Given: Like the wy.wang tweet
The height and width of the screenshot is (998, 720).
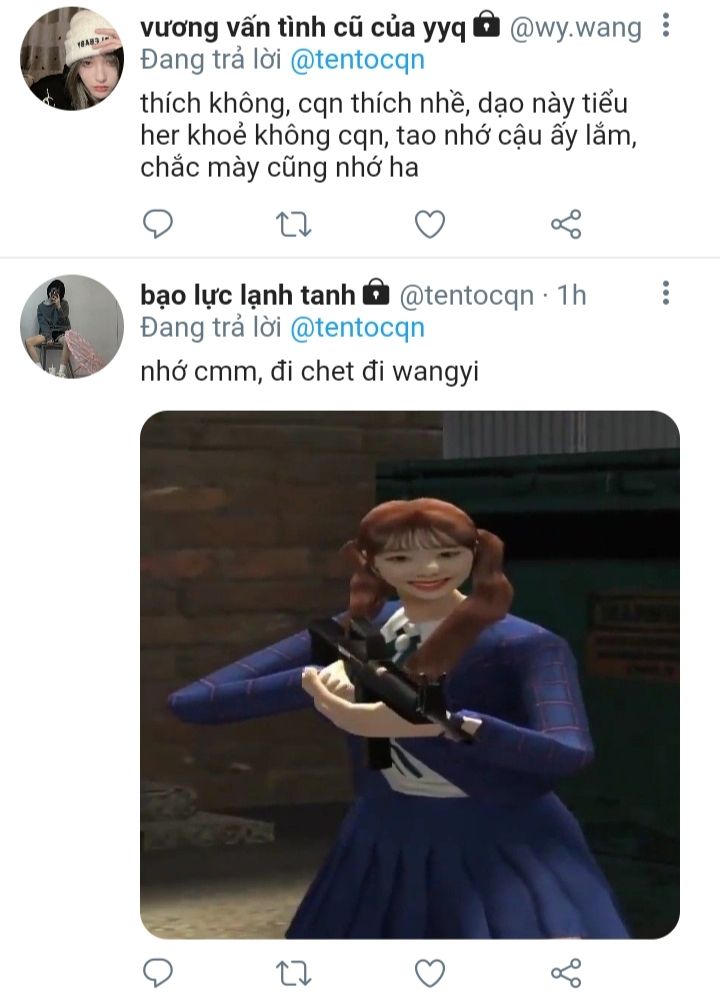Looking at the screenshot, I should click(x=430, y=225).
